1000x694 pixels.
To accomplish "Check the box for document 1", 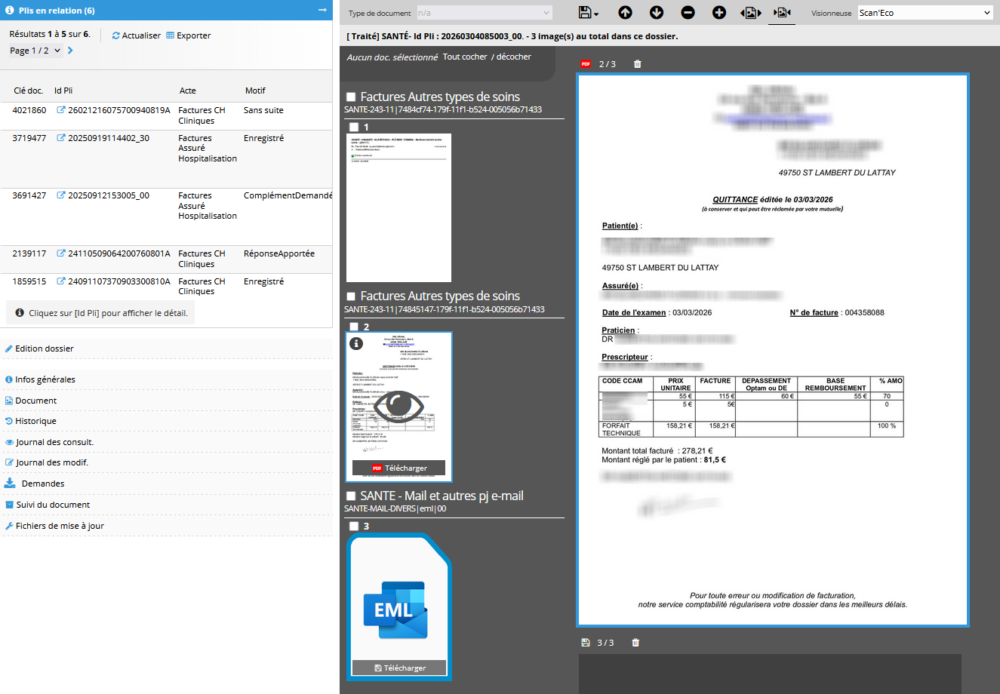I will pos(354,128).
